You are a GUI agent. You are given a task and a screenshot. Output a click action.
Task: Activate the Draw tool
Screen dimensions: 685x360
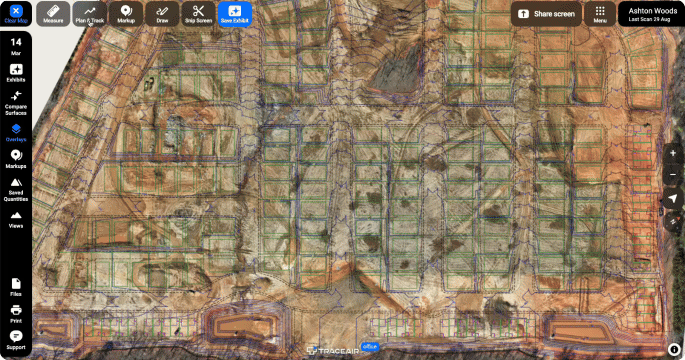[x=162, y=14]
